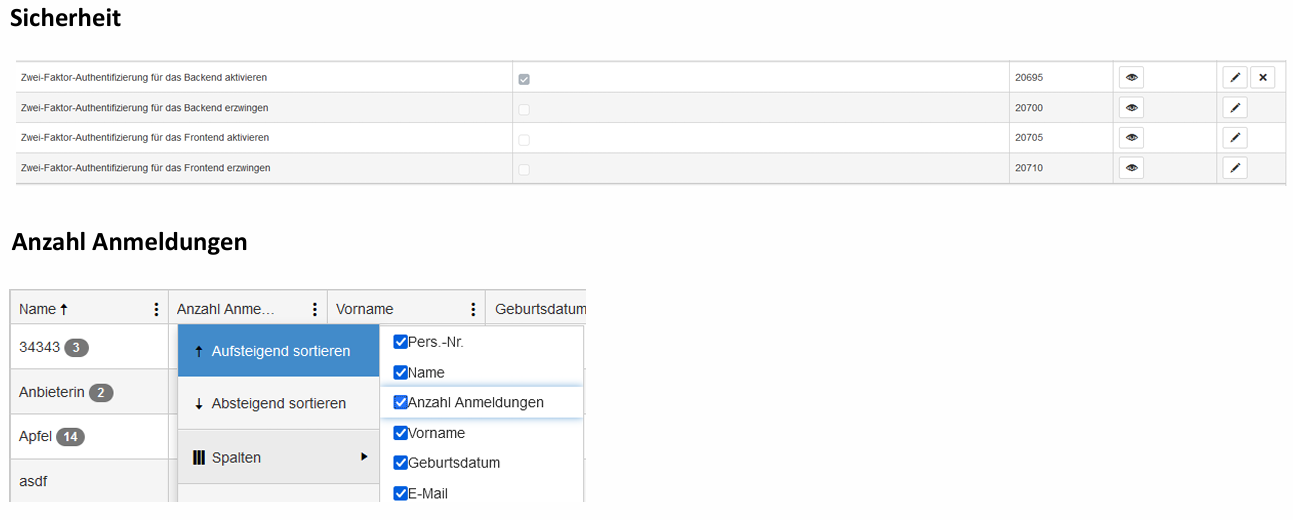Click the Geburtsdatum column header
Screen dimensions: 1293x520
[x=535, y=309]
